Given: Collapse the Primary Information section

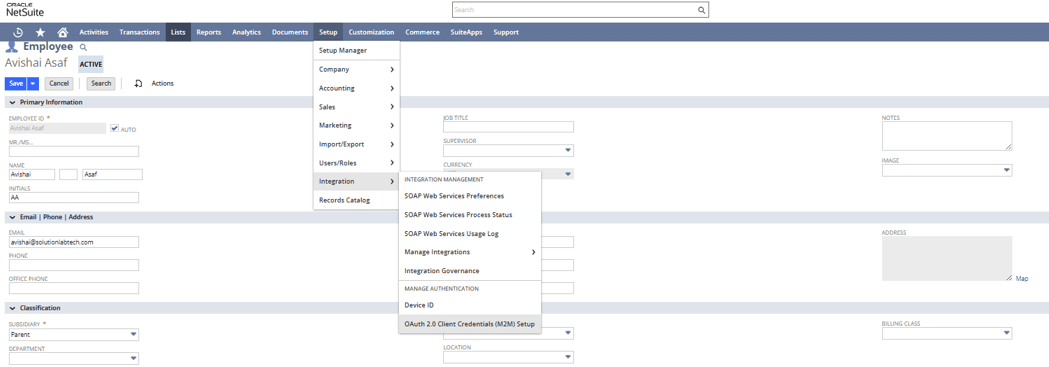Looking at the screenshot, I should (x=12, y=102).
